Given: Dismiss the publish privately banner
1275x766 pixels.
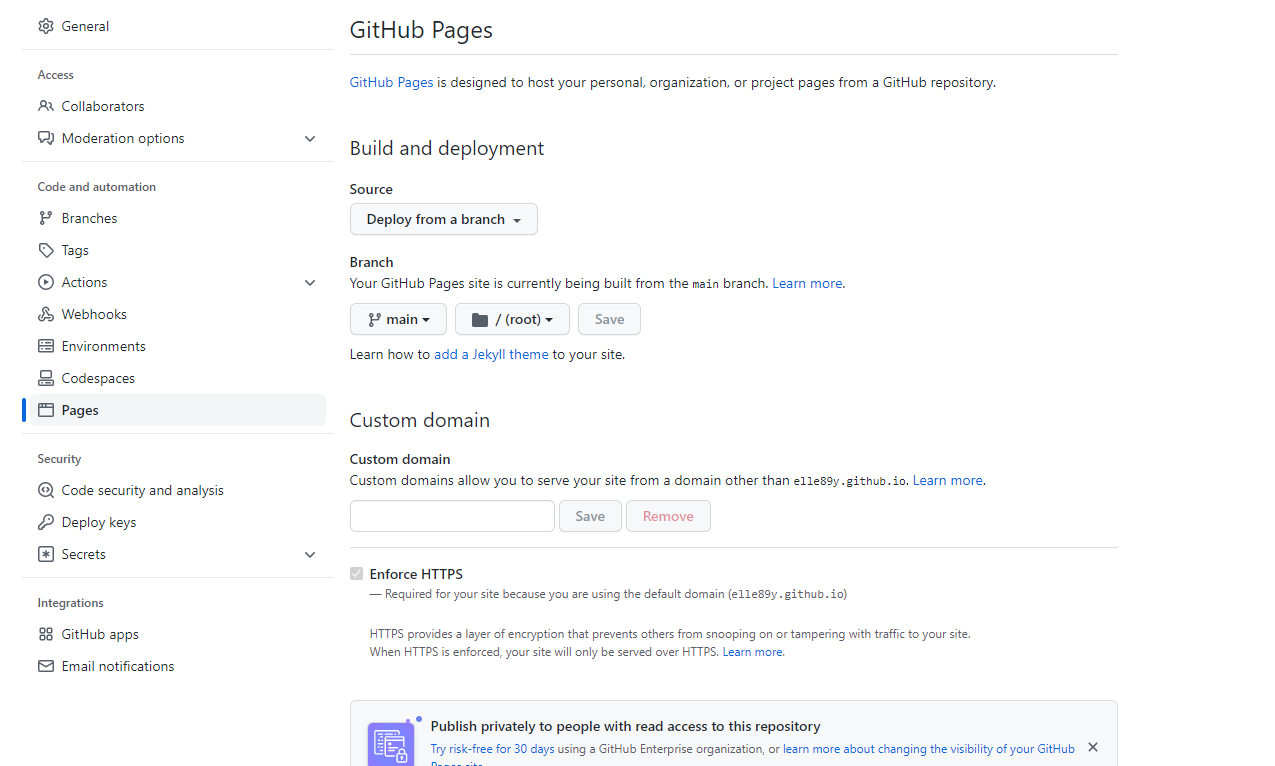Looking at the screenshot, I should [x=1093, y=747].
